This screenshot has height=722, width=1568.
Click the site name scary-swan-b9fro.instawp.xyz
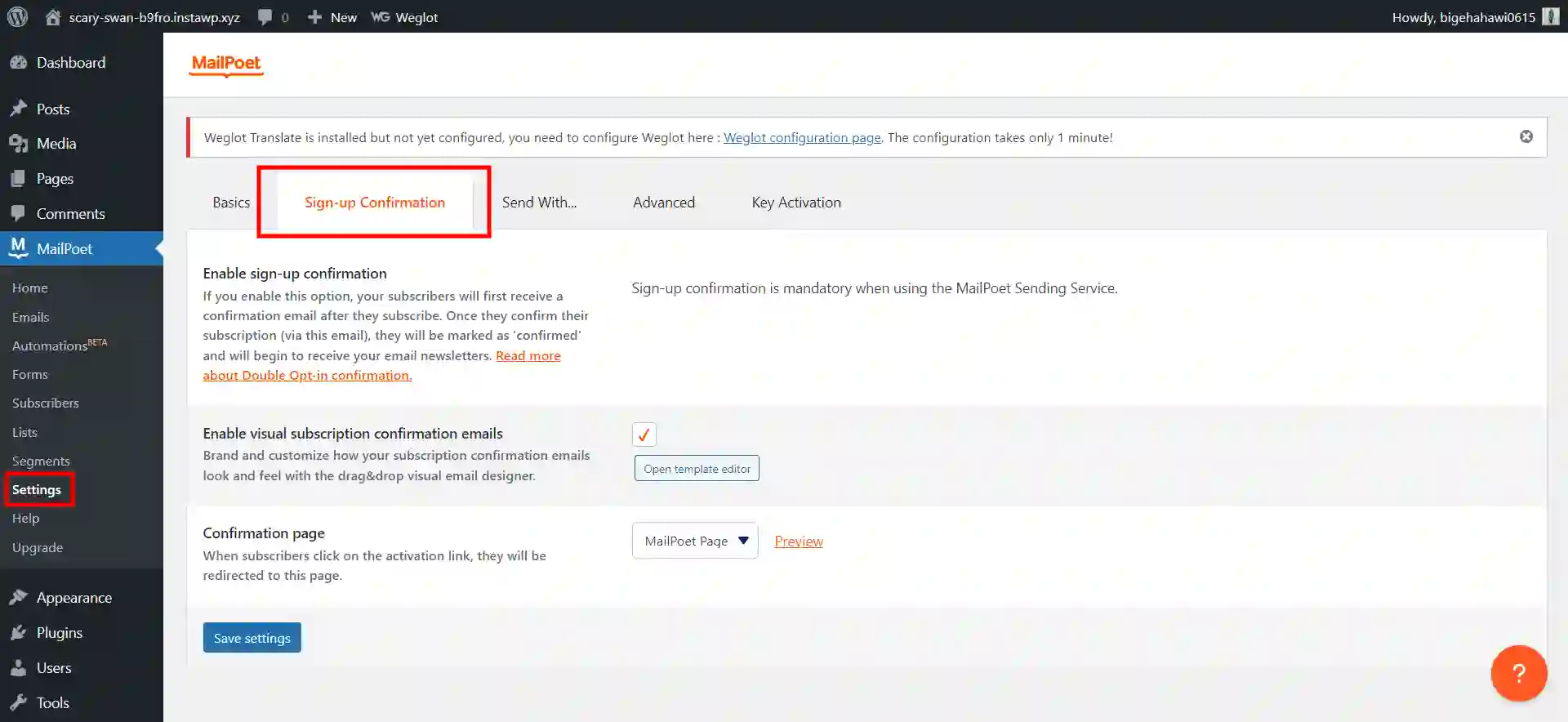tap(154, 17)
